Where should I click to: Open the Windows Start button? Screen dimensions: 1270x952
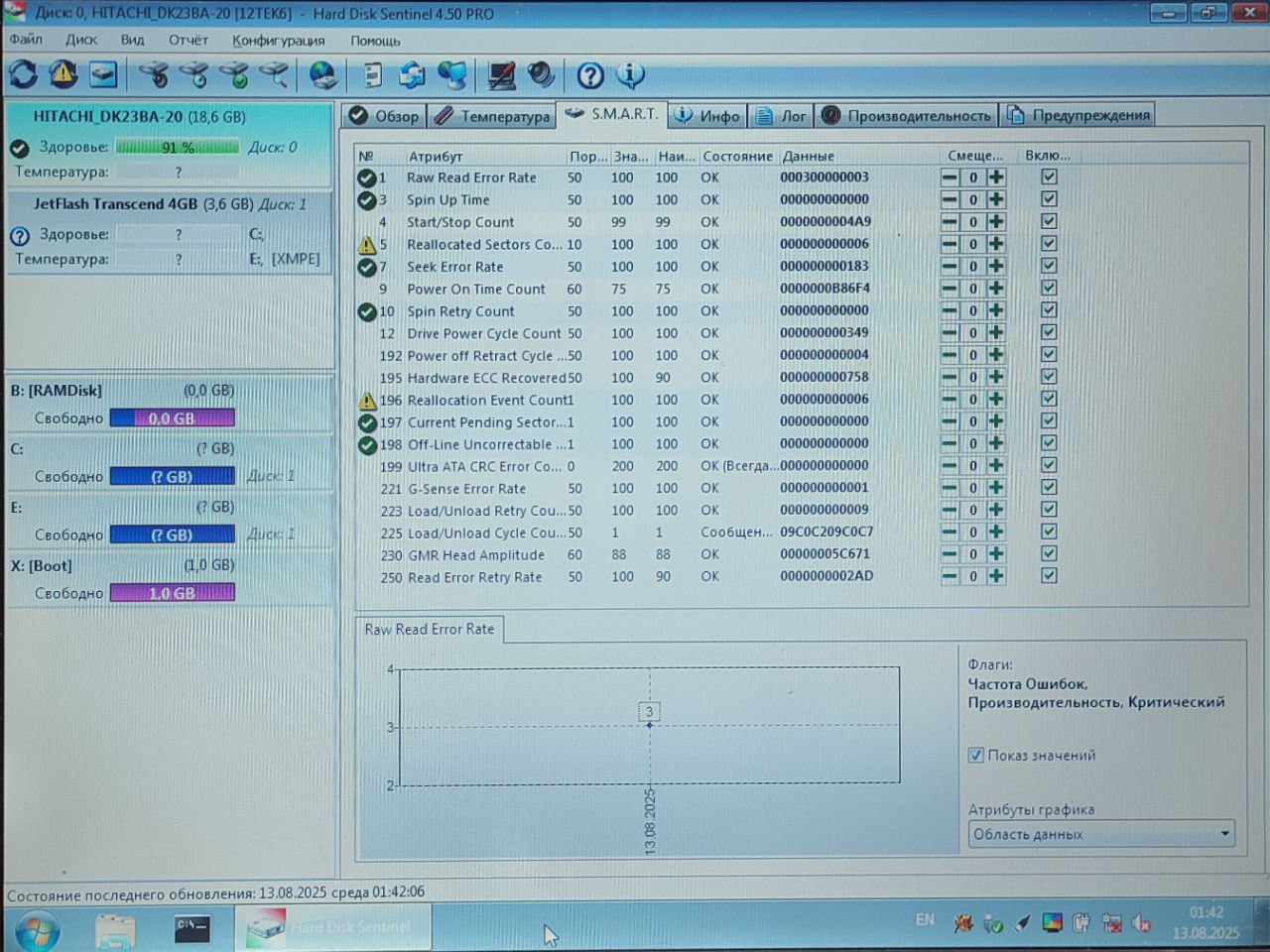[x=37, y=930]
